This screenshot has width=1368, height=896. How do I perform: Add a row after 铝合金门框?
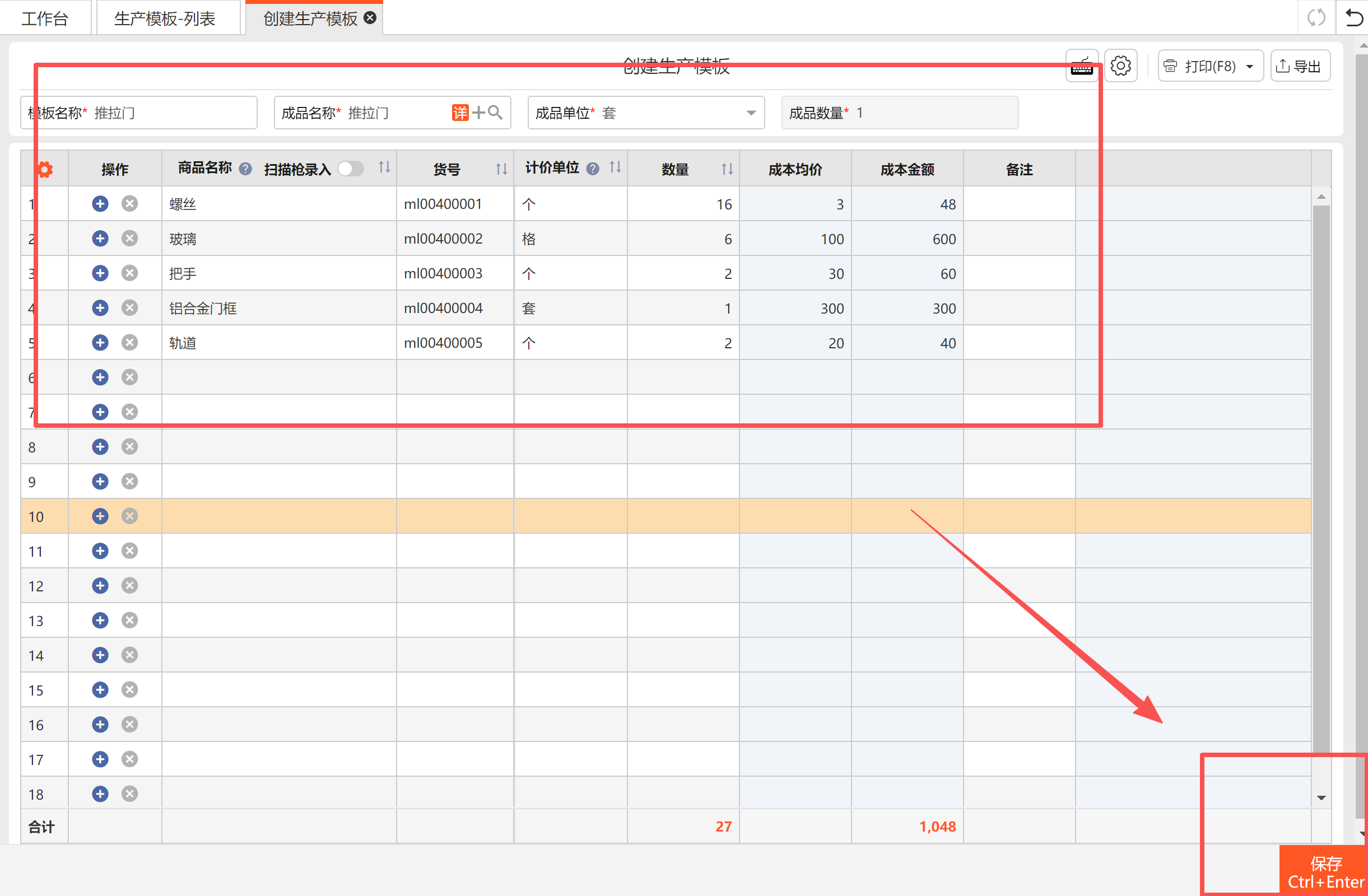tap(100, 308)
